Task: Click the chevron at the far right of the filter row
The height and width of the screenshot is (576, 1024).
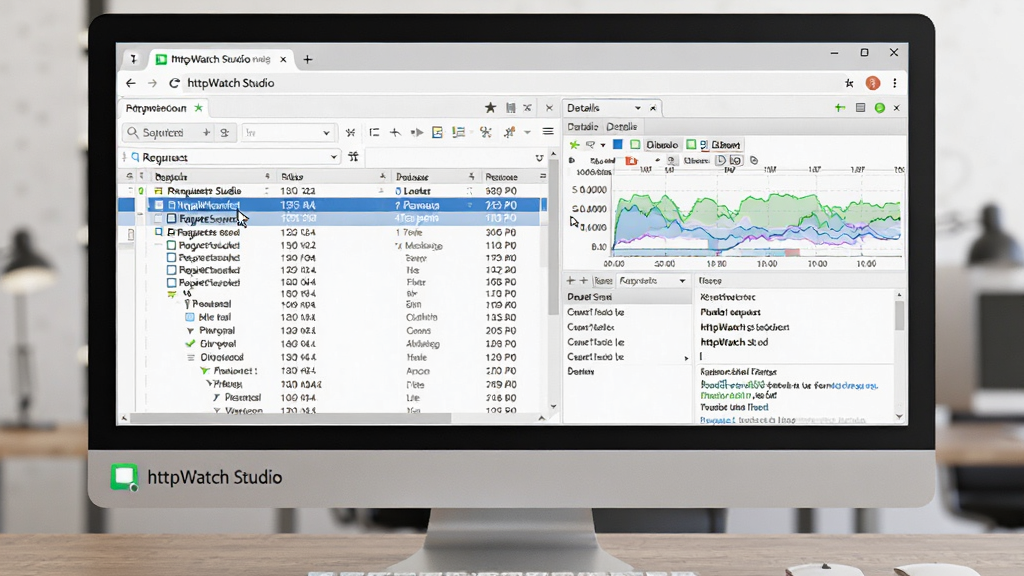Action: coord(539,157)
